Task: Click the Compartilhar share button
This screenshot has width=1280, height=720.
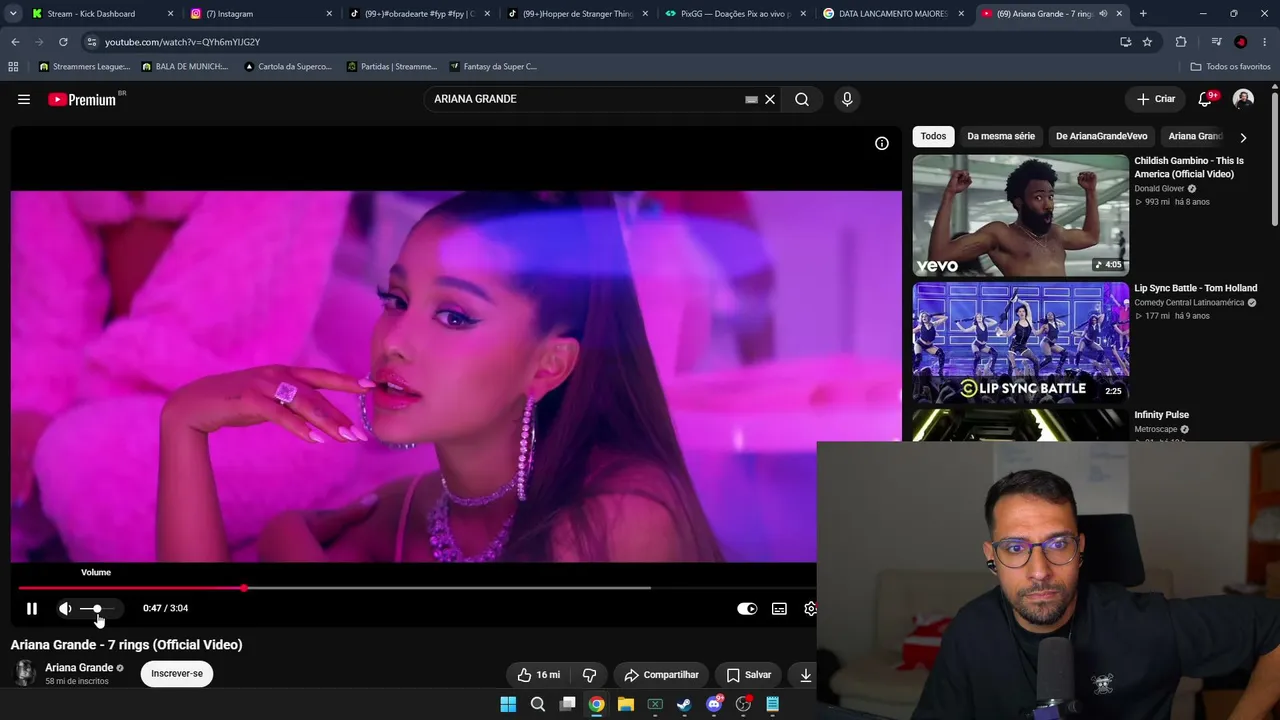Action: [661, 675]
